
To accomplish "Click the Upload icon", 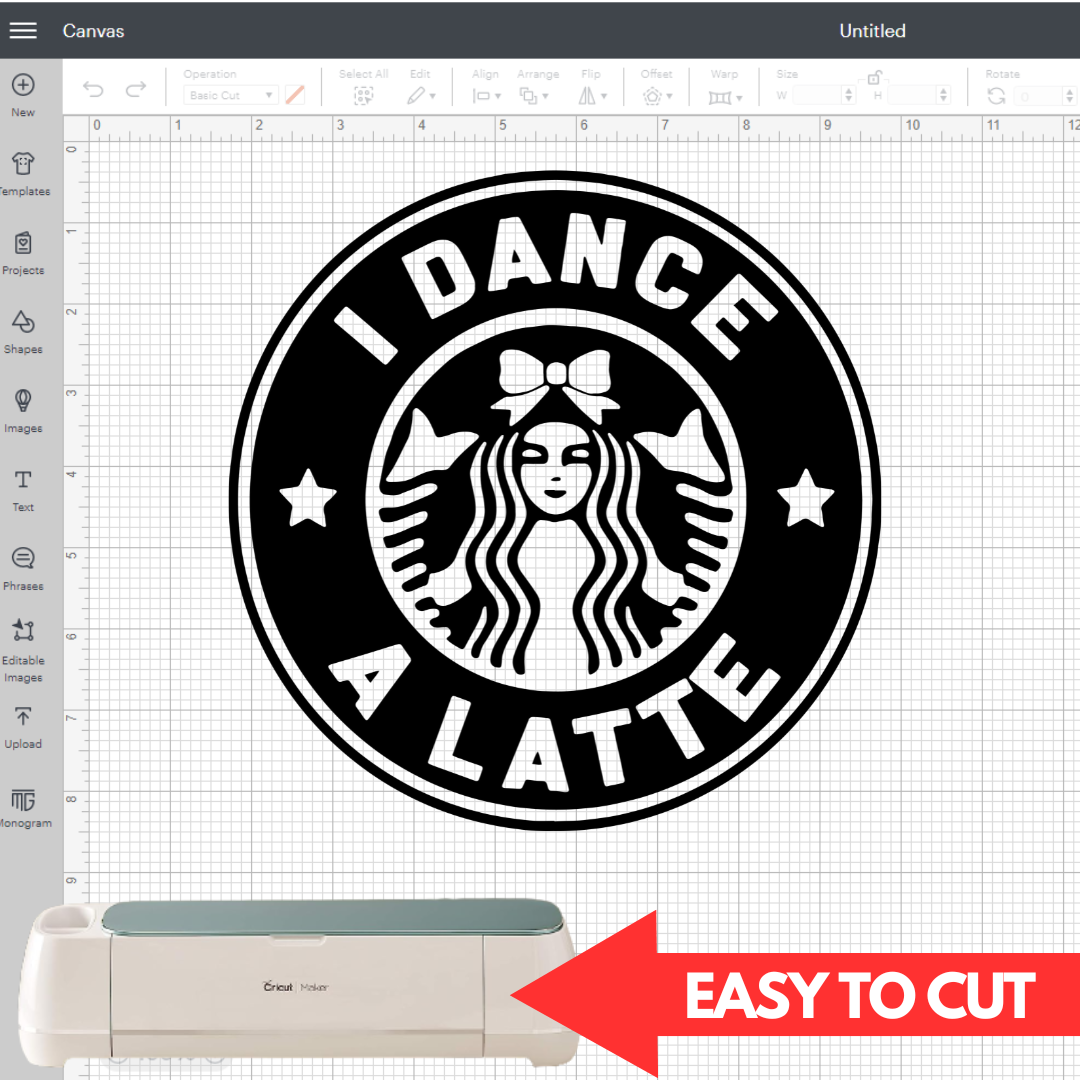I will (x=23, y=716).
